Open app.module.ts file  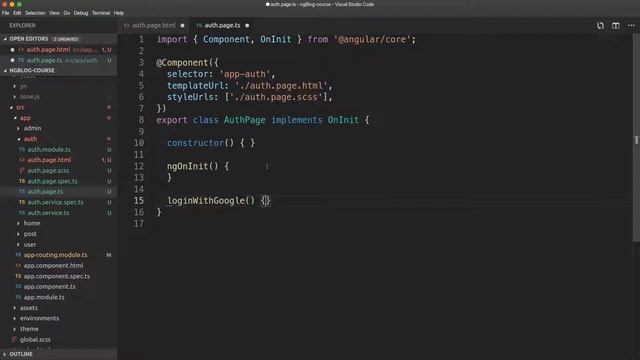(58, 297)
